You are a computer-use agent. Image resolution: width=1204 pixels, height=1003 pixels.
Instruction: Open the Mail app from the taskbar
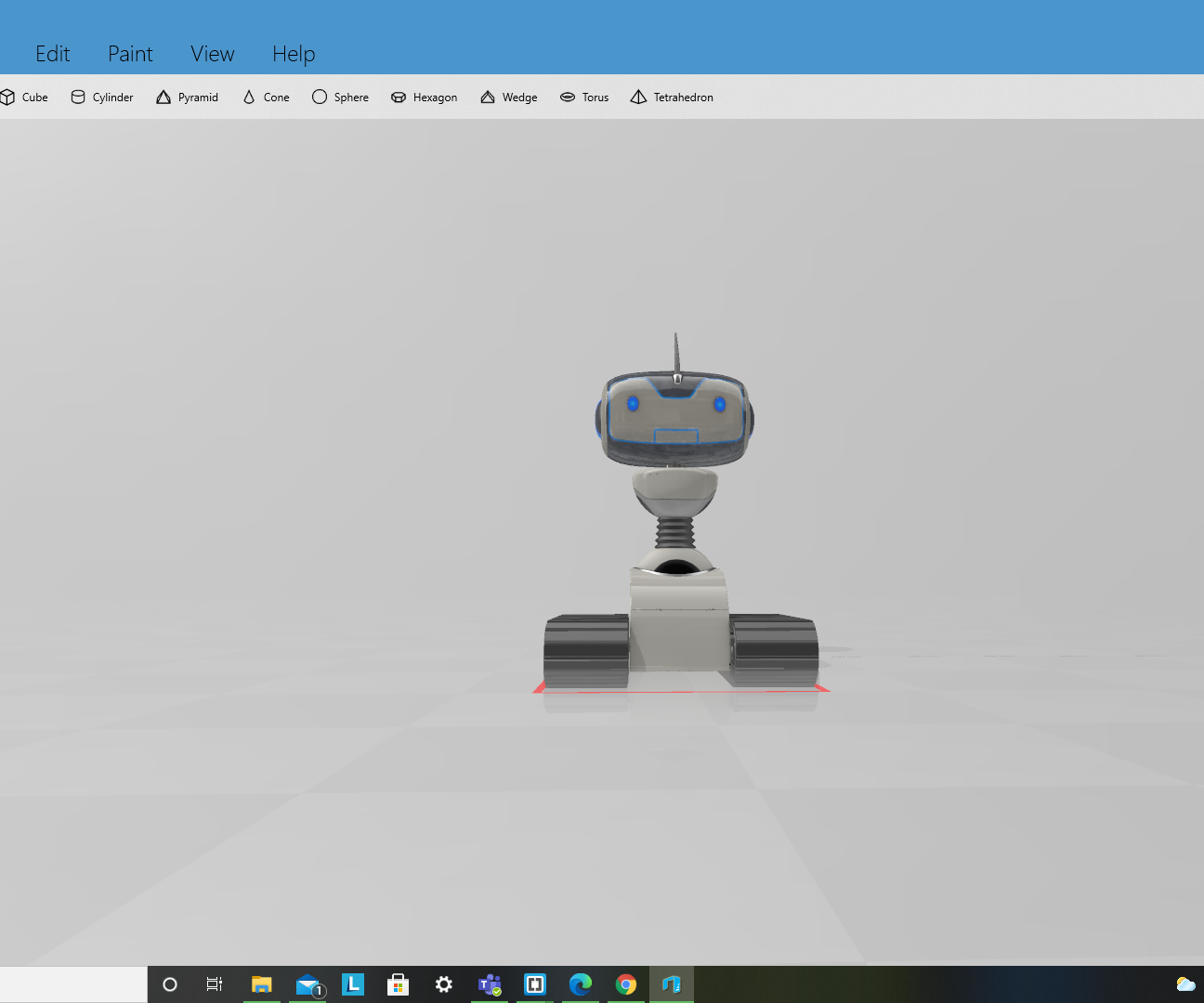[308, 983]
